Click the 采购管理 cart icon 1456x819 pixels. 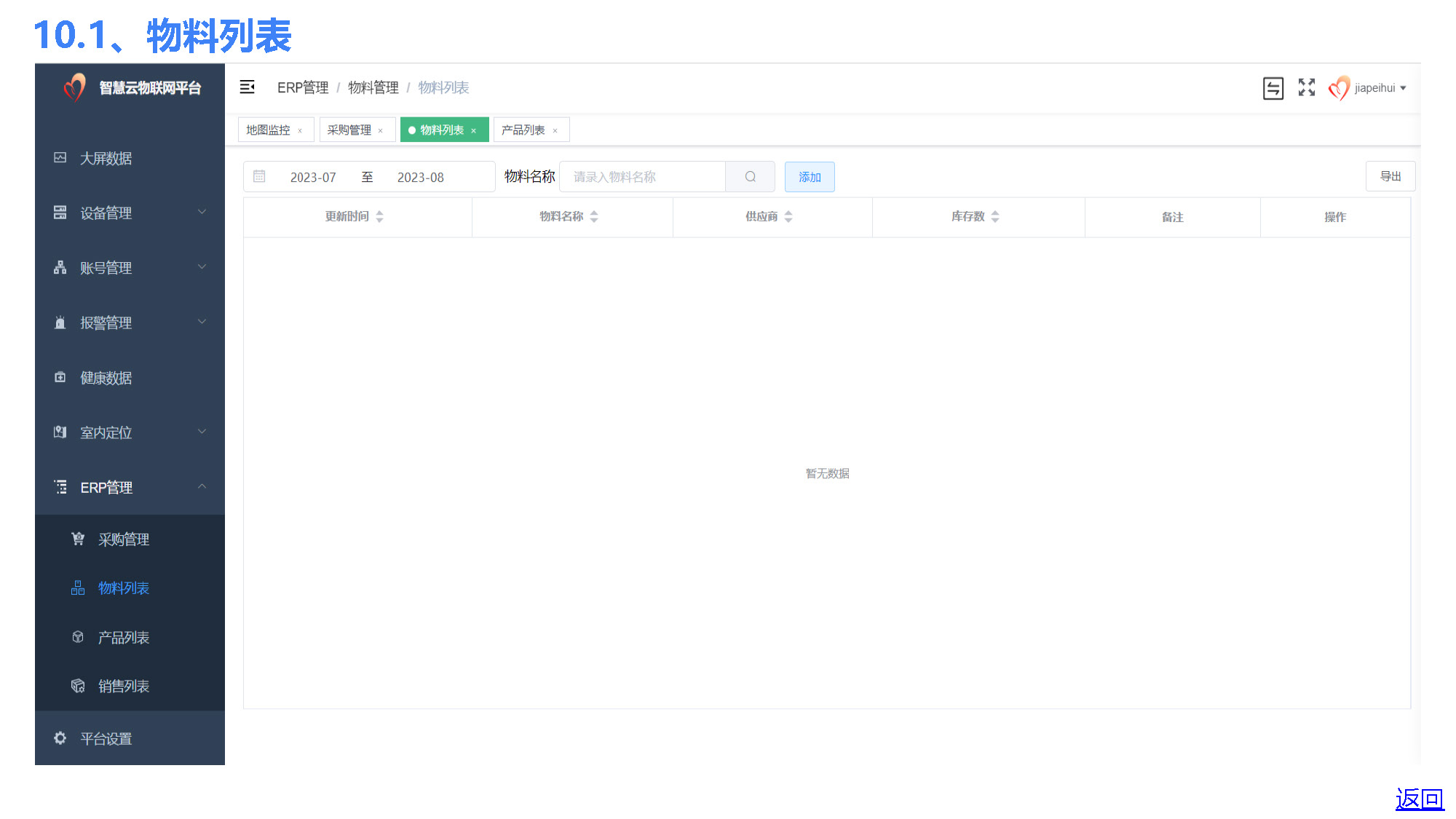[x=78, y=539]
